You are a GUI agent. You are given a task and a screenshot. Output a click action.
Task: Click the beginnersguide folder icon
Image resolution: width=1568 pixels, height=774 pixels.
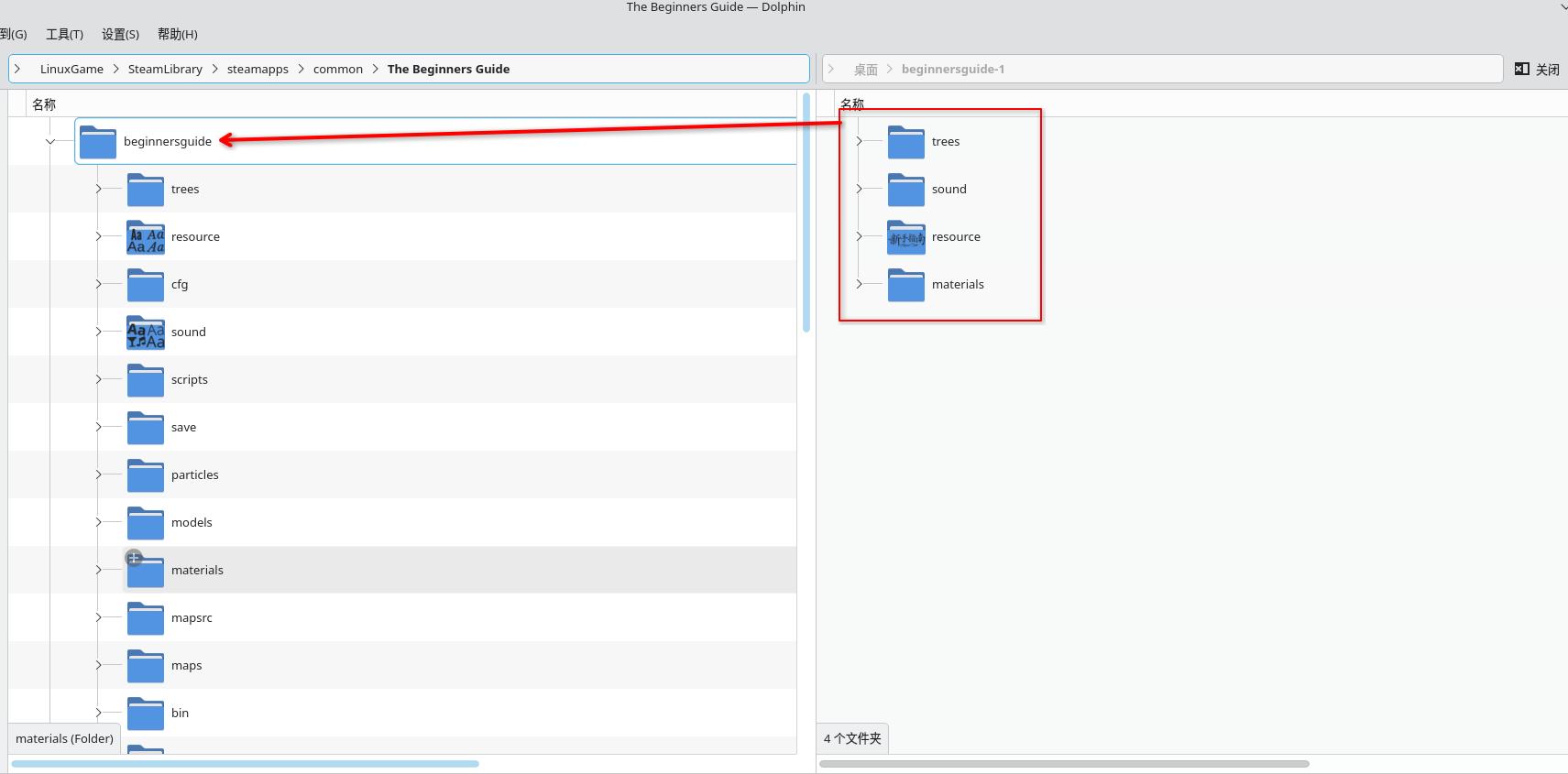98,142
